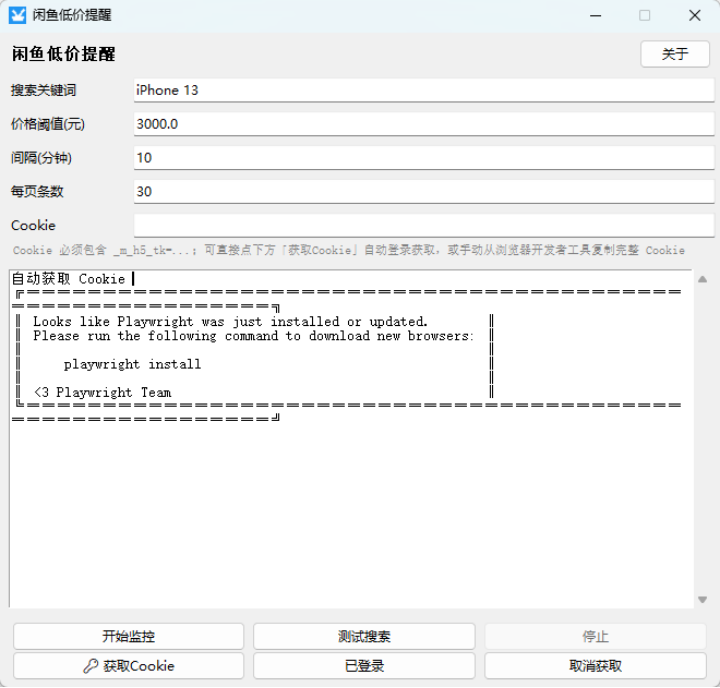Click the '<3 Playwright Team' line
This screenshot has height=688, width=720.
click(x=102, y=393)
